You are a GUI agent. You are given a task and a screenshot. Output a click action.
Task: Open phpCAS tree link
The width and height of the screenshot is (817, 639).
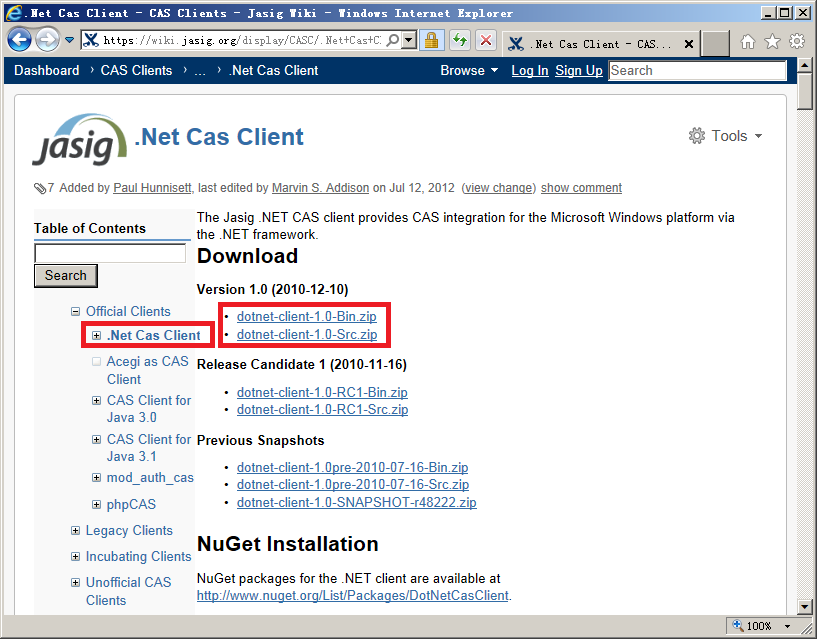click(x=131, y=505)
